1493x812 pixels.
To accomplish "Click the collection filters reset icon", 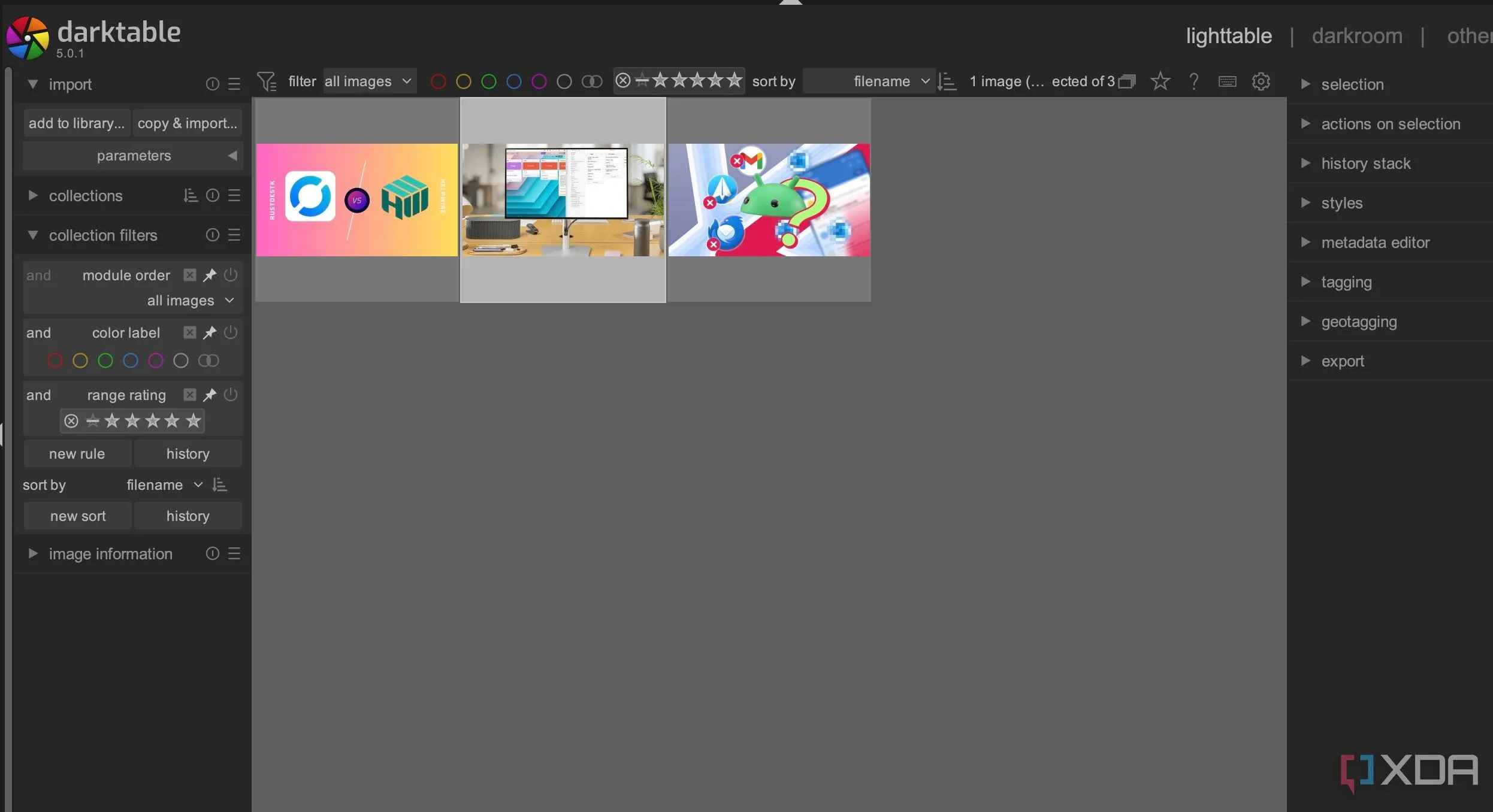I will coord(212,235).
